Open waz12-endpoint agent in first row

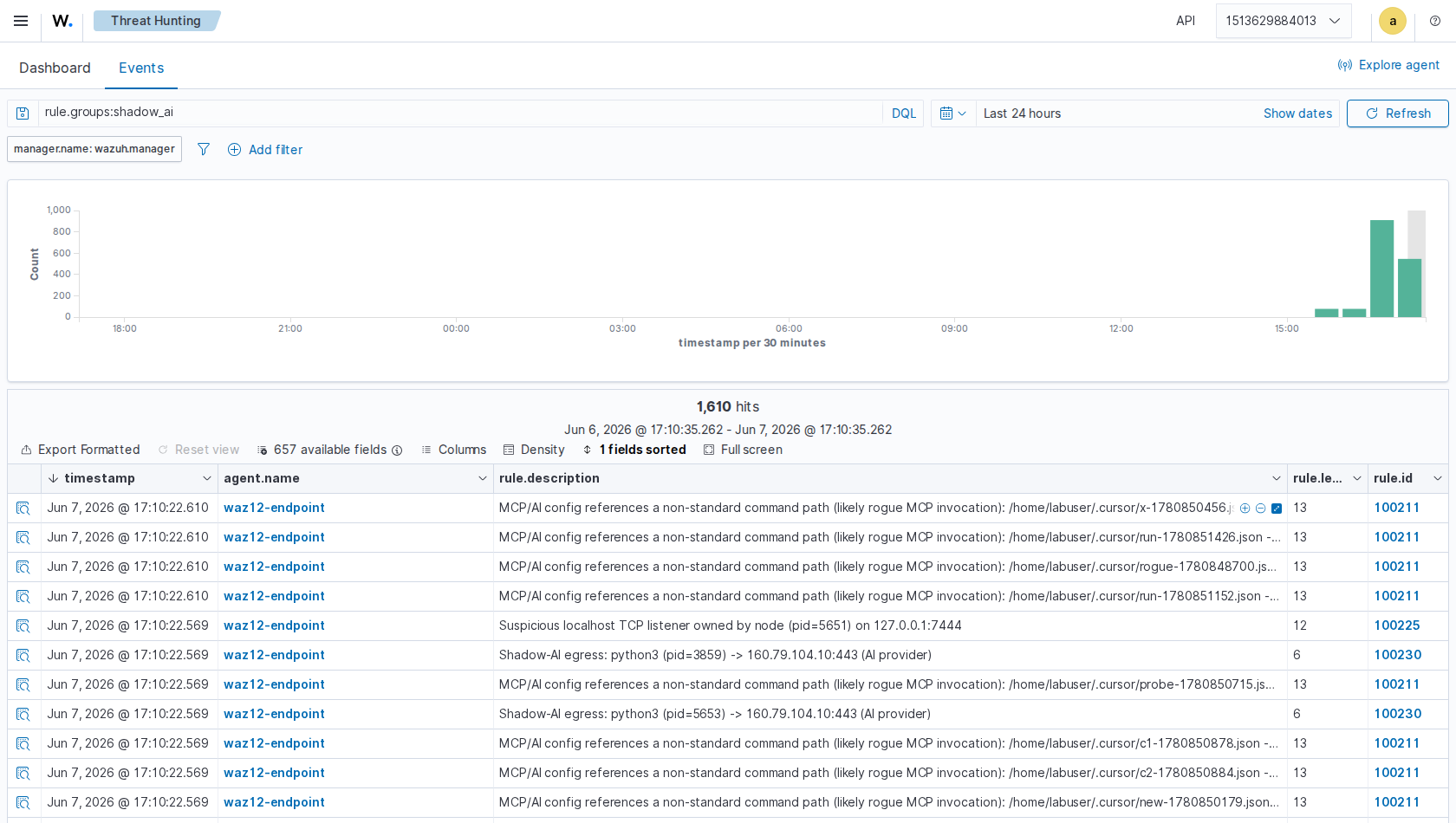pyautogui.click(x=274, y=508)
